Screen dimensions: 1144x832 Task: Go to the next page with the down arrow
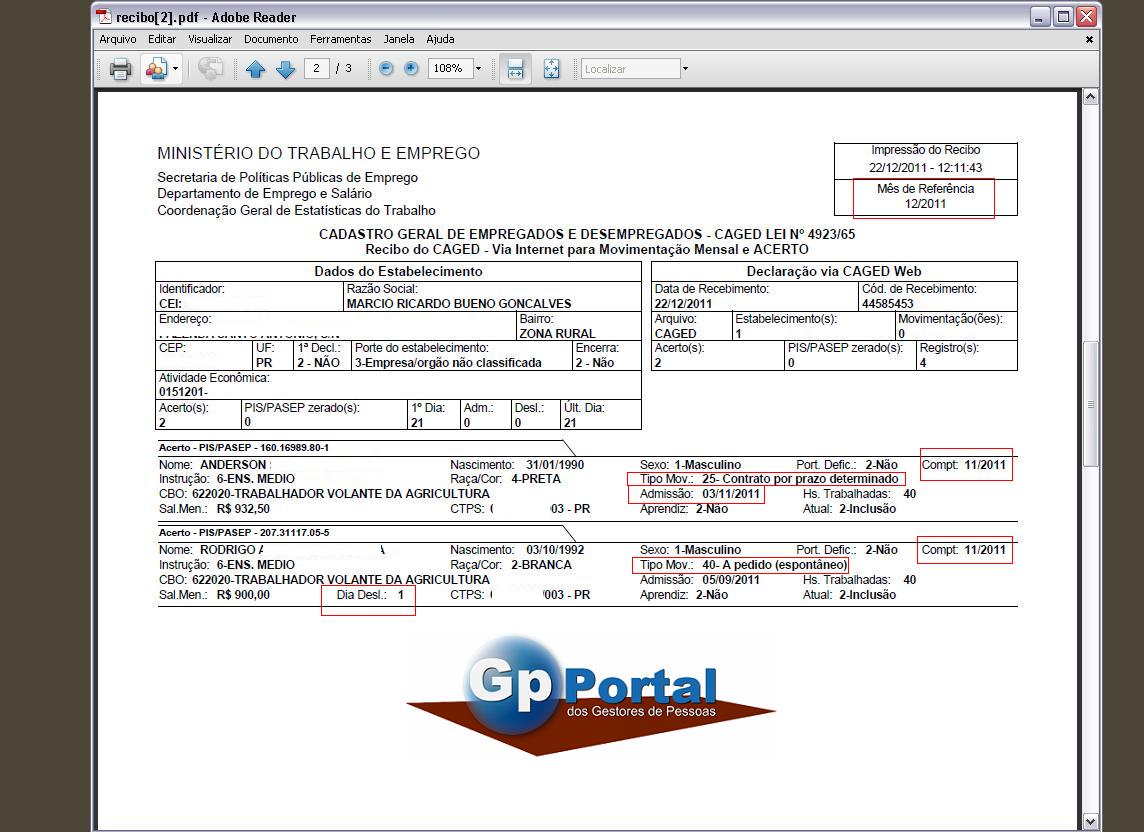(x=284, y=68)
